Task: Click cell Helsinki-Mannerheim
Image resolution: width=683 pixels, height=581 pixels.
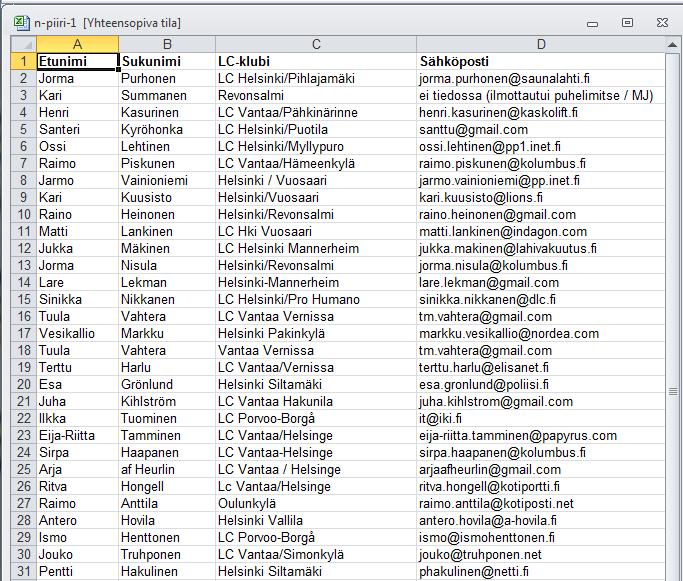Action: coord(316,282)
